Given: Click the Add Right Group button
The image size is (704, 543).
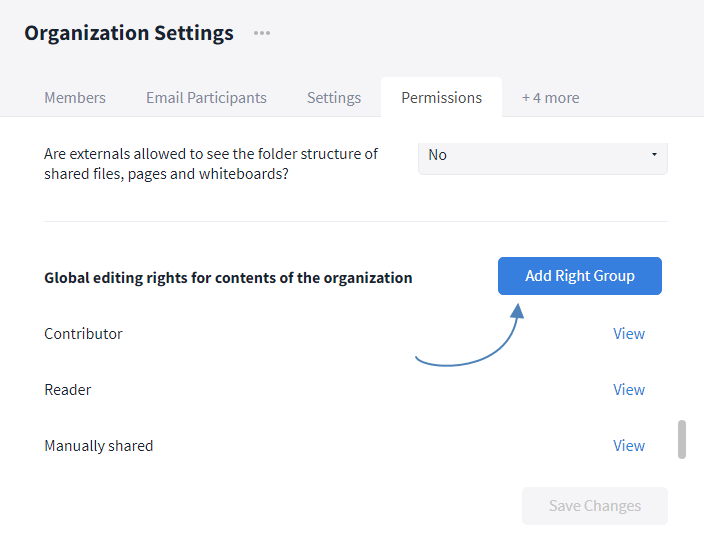Looking at the screenshot, I should click(x=579, y=276).
